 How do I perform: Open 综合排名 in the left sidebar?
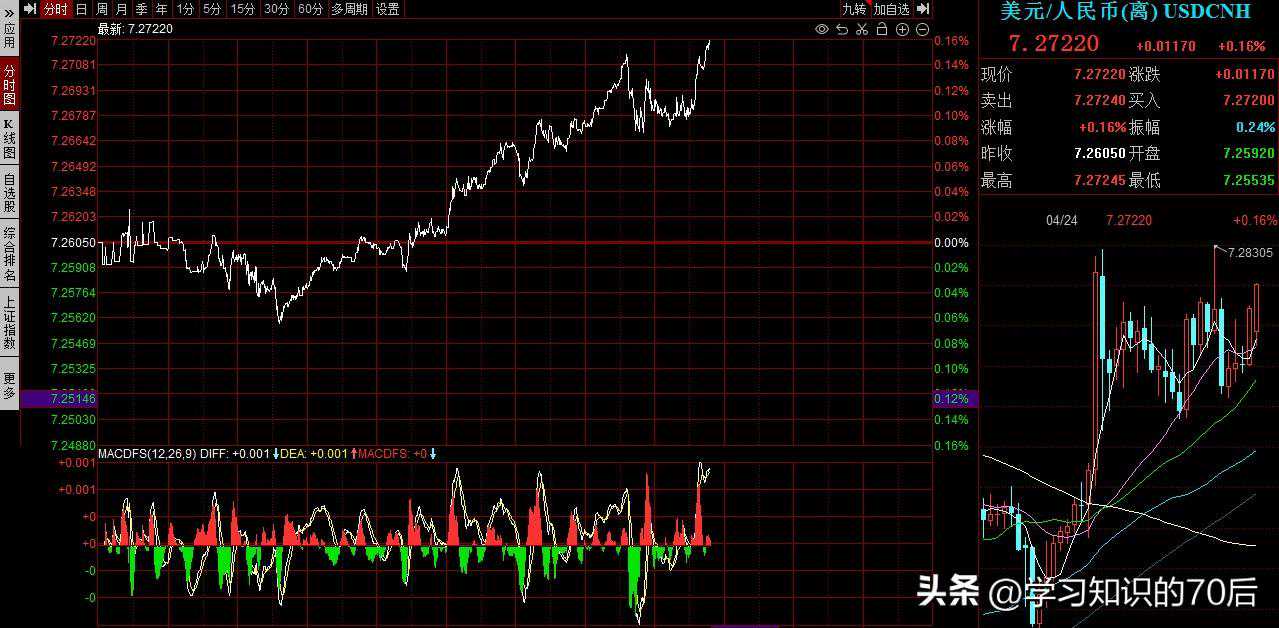9,254
